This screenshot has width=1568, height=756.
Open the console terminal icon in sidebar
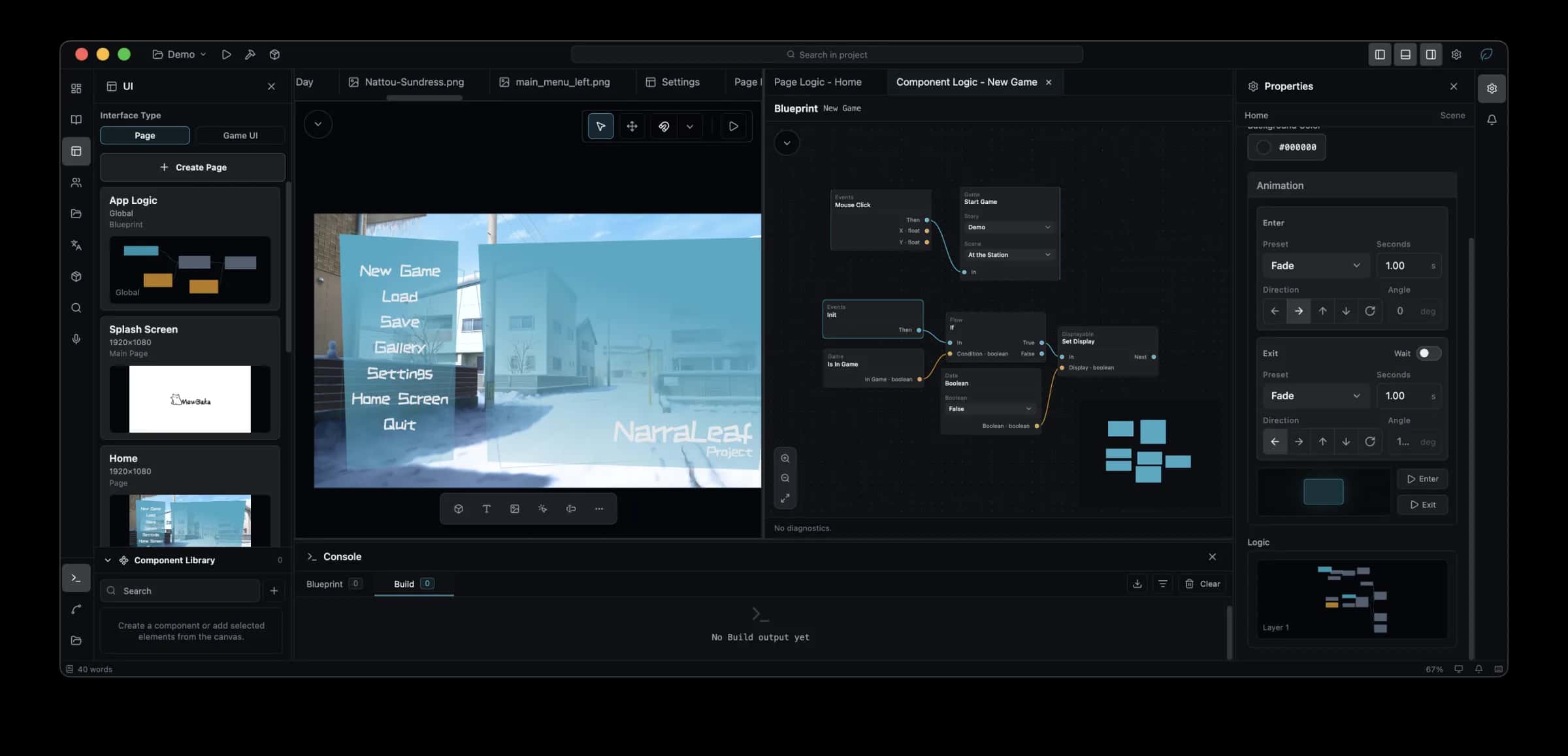76,578
